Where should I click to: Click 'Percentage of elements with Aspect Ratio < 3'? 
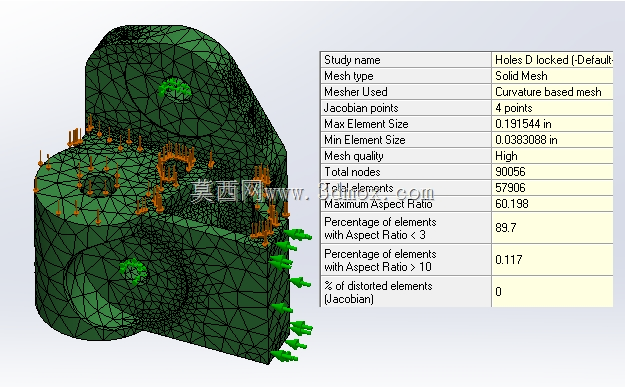[406, 228]
